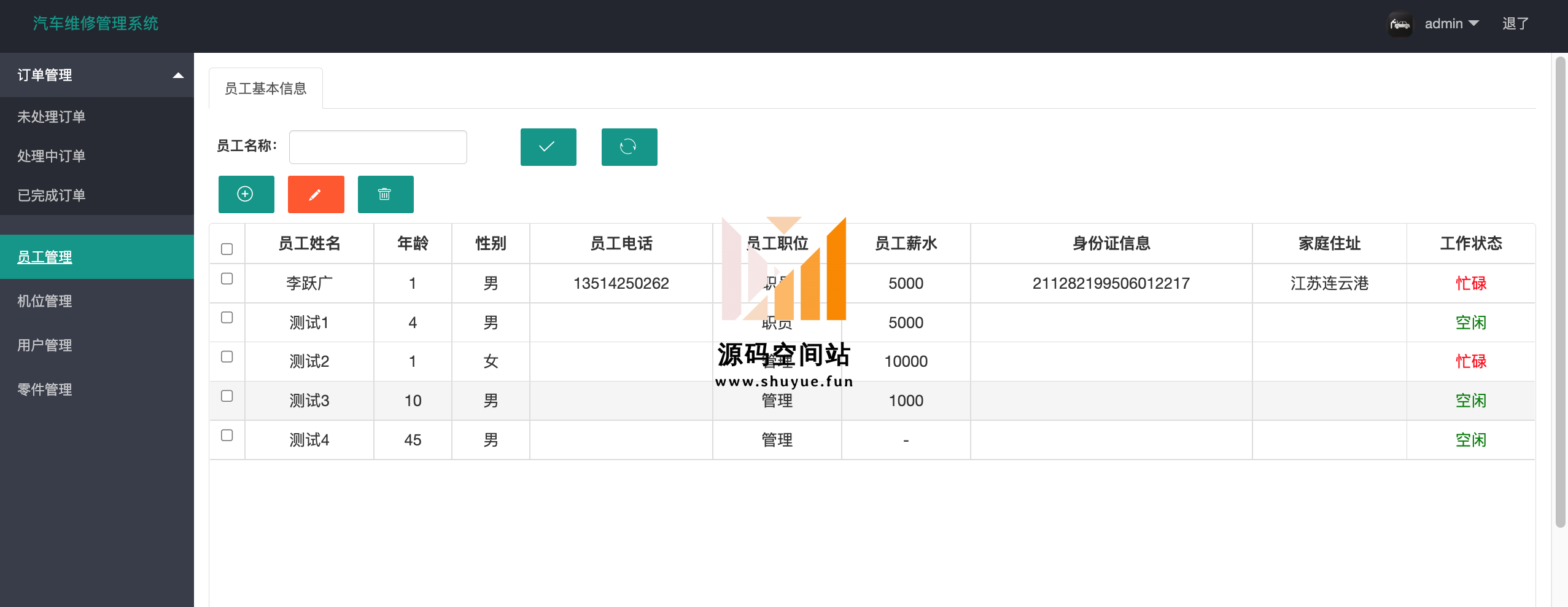The width and height of the screenshot is (1568, 607).
Task: Click the refresh reset icon button
Action: [x=629, y=147]
